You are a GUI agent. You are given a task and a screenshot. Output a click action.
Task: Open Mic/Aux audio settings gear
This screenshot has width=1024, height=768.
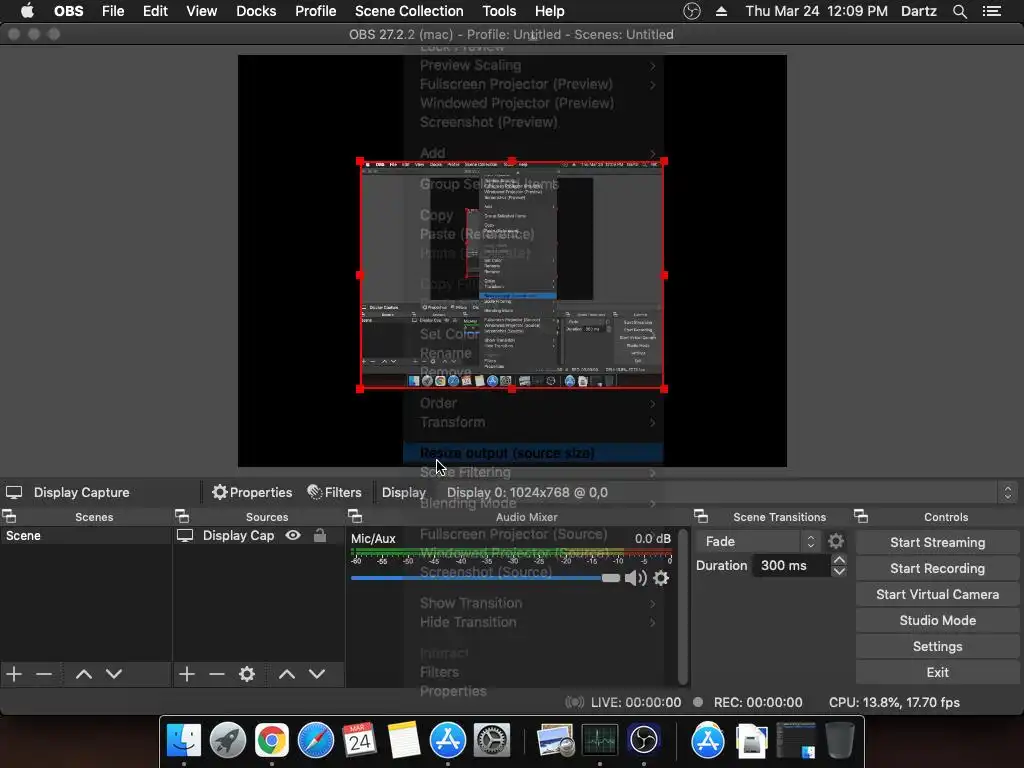pos(661,578)
